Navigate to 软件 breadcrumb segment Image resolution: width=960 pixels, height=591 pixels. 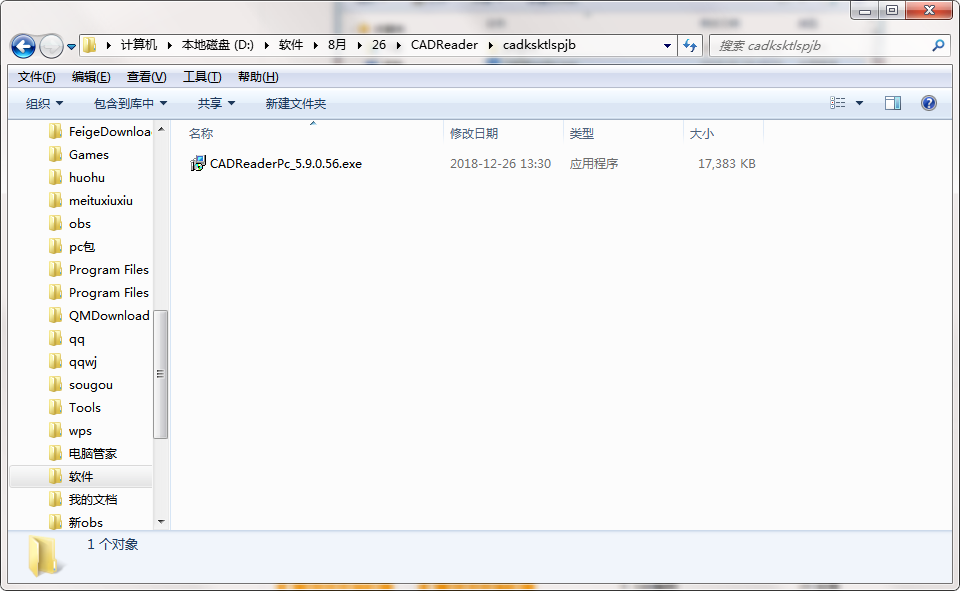coord(291,45)
